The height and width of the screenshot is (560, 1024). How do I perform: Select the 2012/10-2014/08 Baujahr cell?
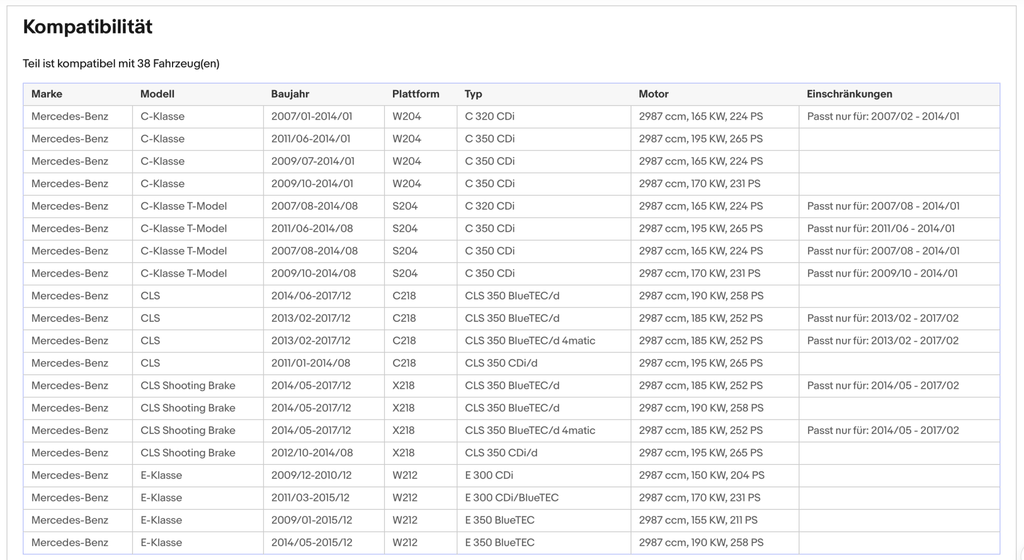point(312,452)
